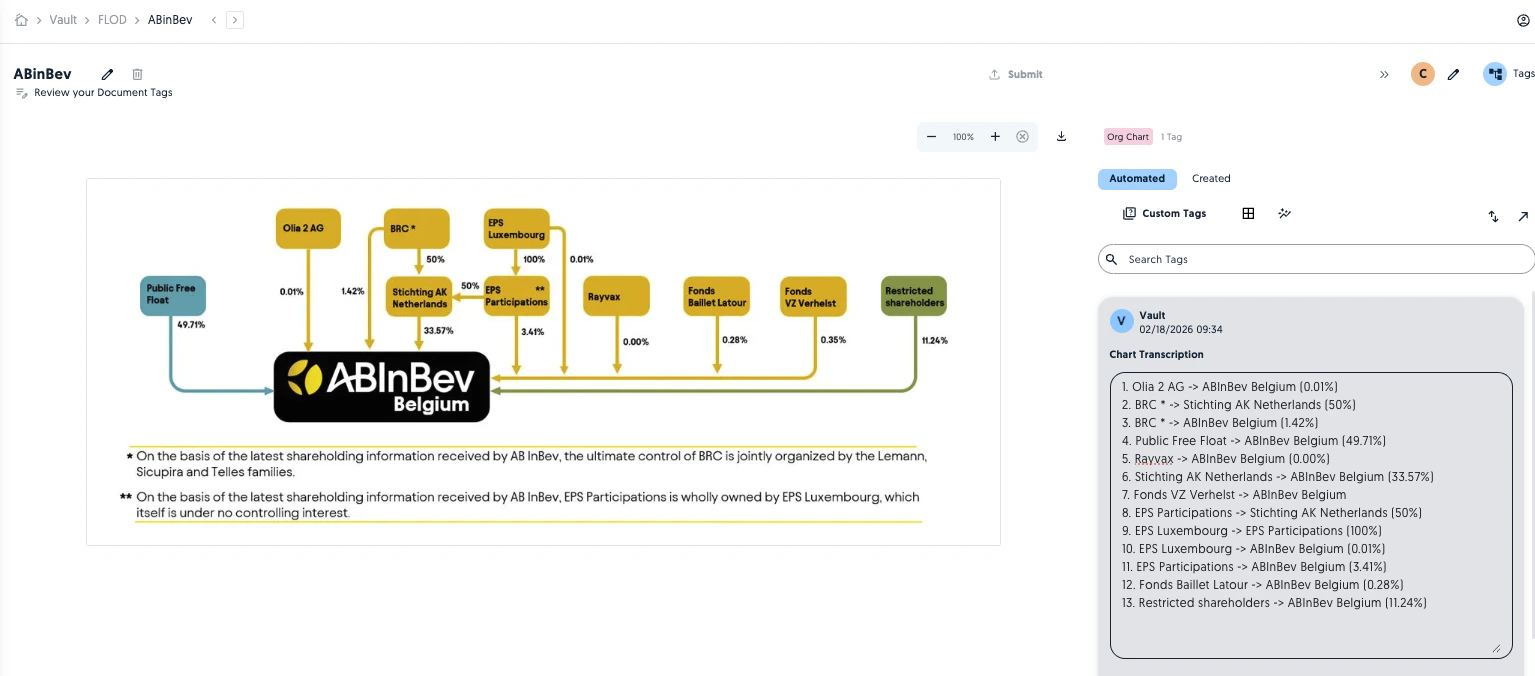Viewport: 1535px width, 676px height.
Task: Delete the ABinBev document with trash icon
Action: point(138,74)
